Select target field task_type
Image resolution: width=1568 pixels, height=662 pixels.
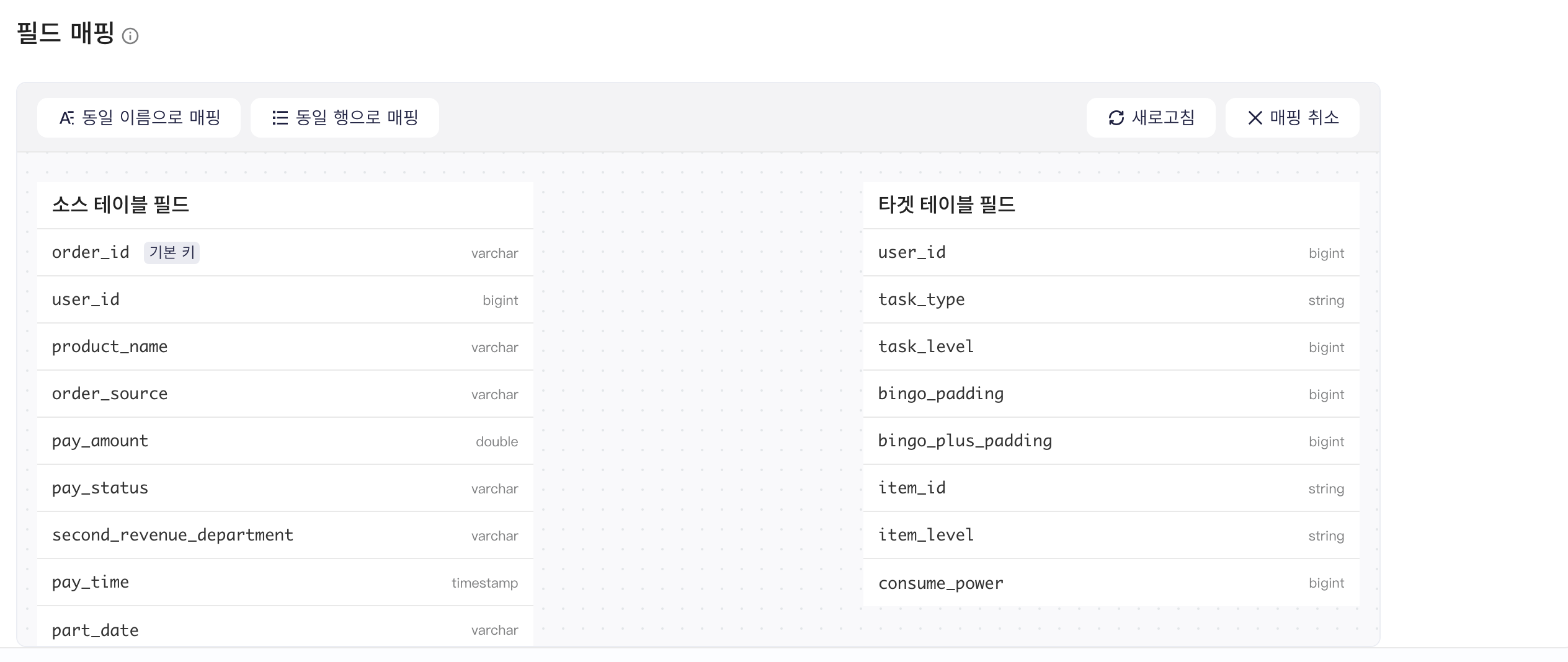[x=1111, y=299]
